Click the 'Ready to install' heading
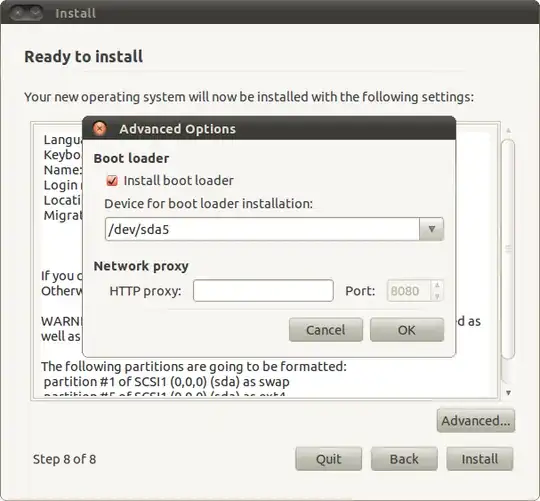 pyautogui.click(x=84, y=56)
